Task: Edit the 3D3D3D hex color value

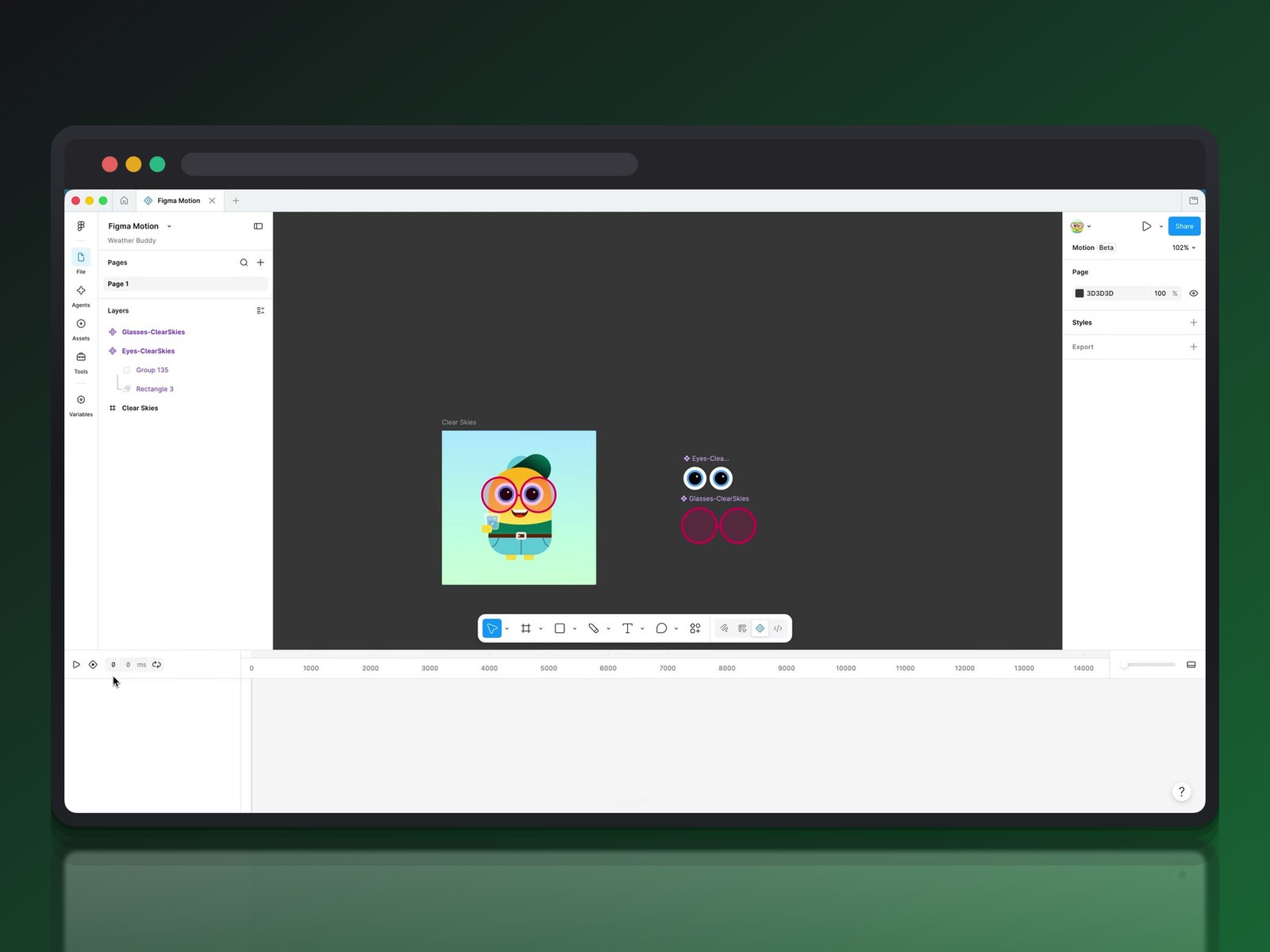Action: click(x=1100, y=294)
